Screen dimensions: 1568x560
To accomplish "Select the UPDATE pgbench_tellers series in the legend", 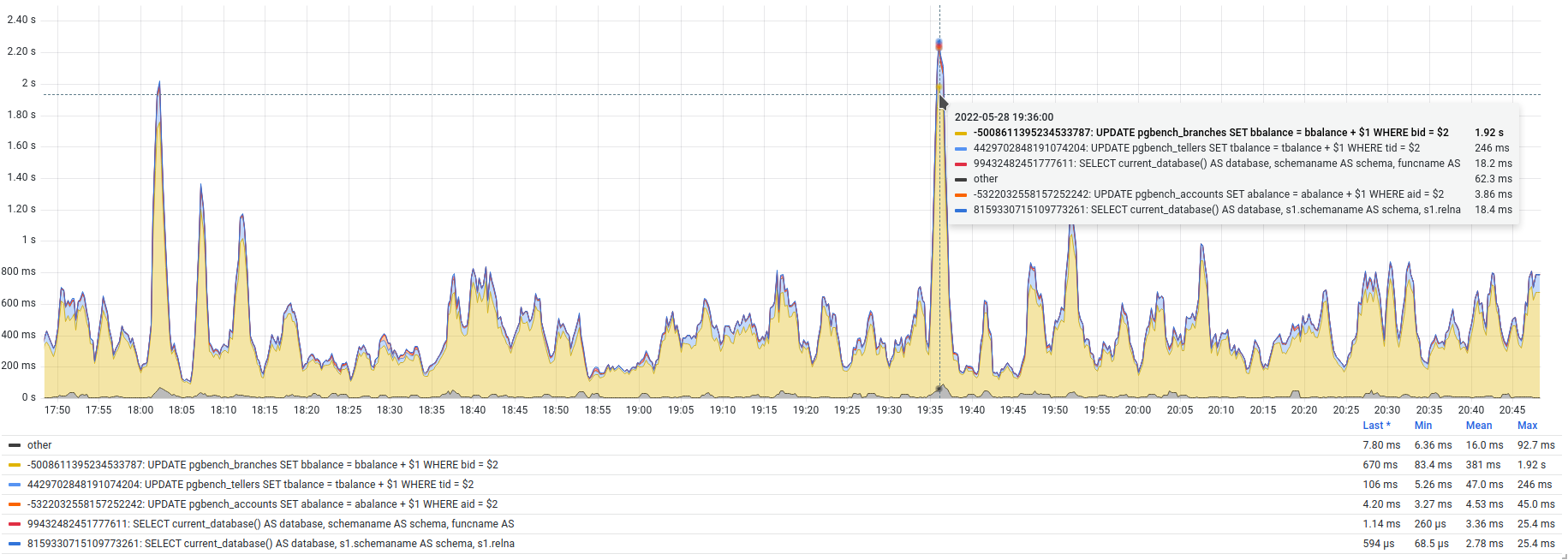I will [x=250, y=485].
